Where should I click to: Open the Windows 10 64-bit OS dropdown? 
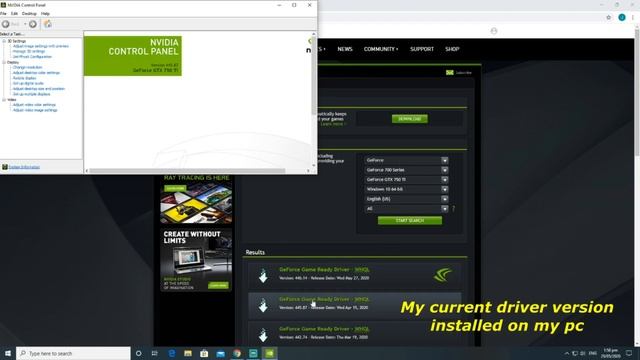pos(407,189)
